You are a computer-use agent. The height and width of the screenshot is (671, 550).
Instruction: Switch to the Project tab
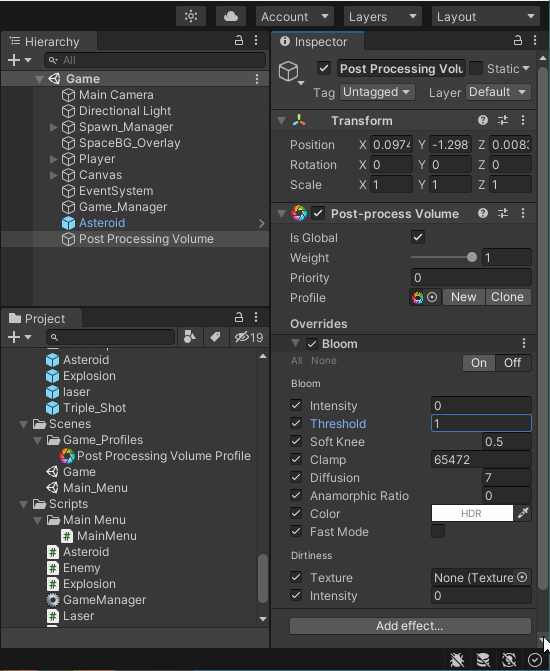pyautogui.click(x=42, y=318)
